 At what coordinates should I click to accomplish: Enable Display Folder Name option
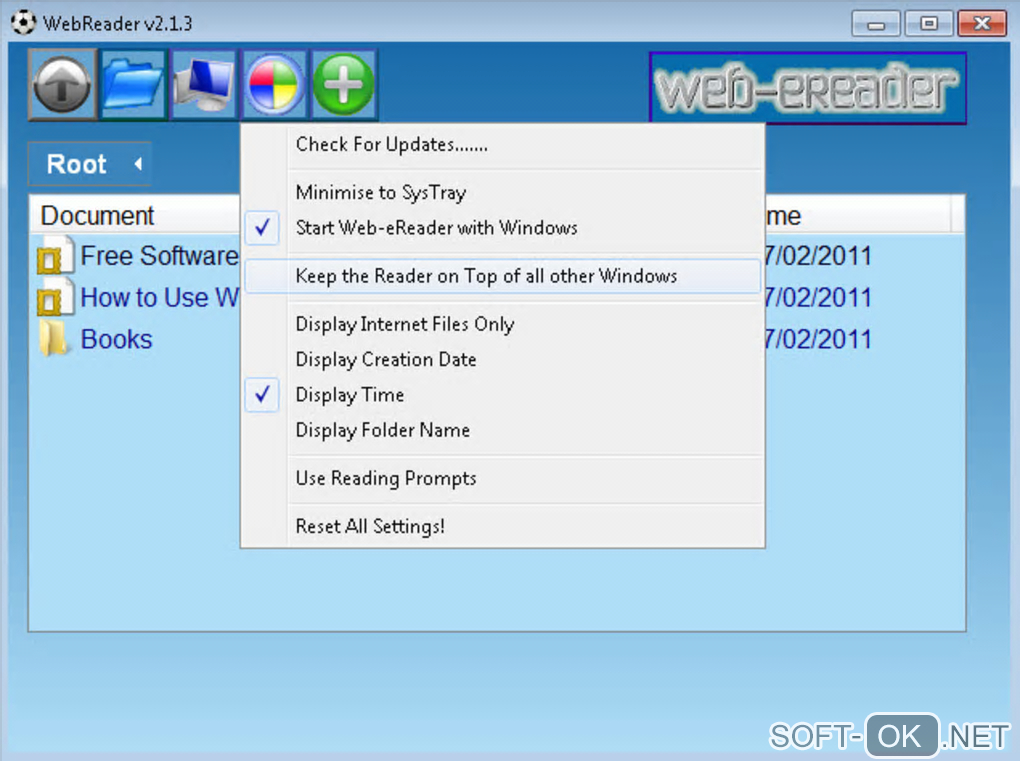click(502, 430)
